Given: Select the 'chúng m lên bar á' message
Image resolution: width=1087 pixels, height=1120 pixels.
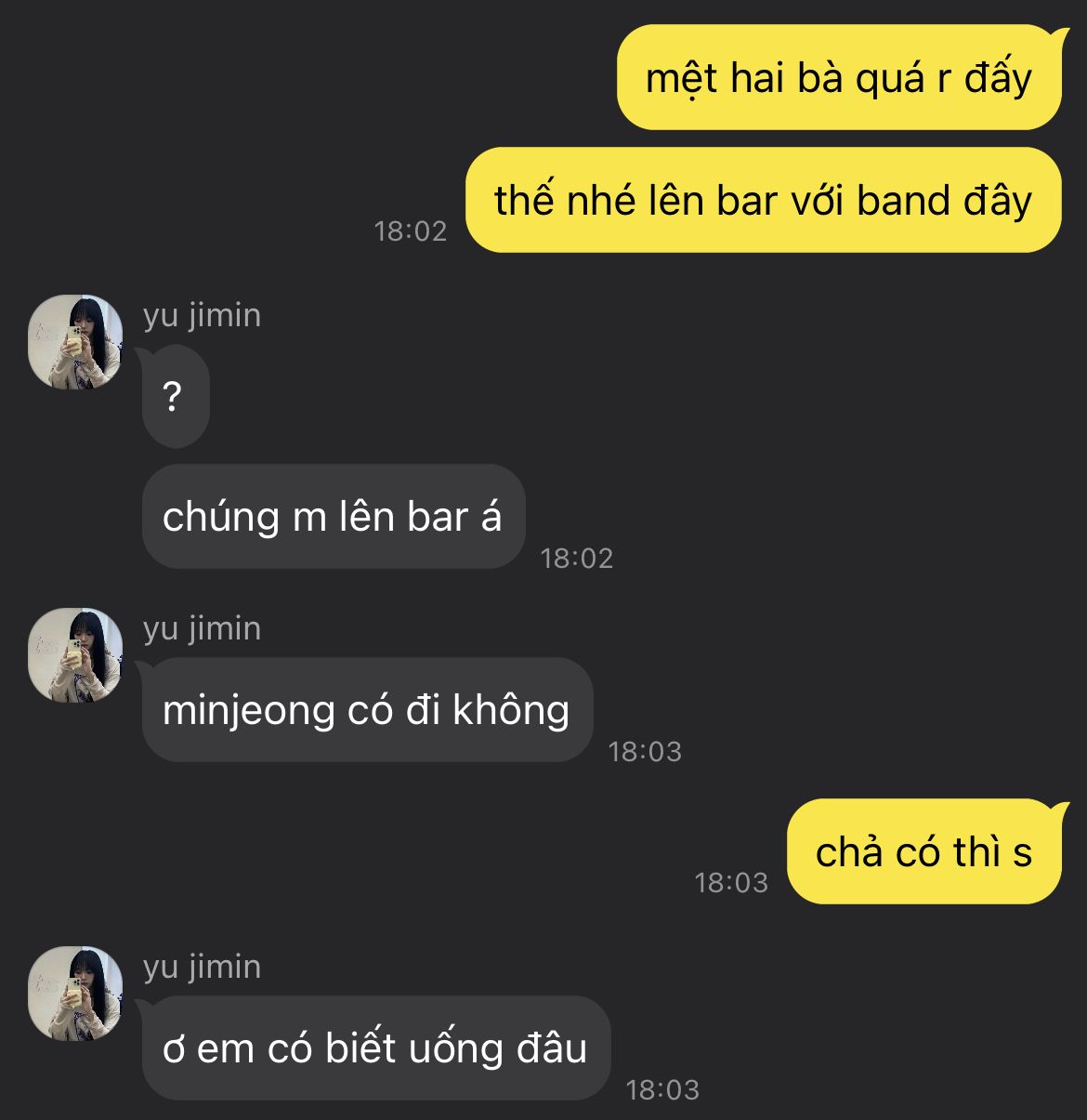Looking at the screenshot, I should [333, 517].
